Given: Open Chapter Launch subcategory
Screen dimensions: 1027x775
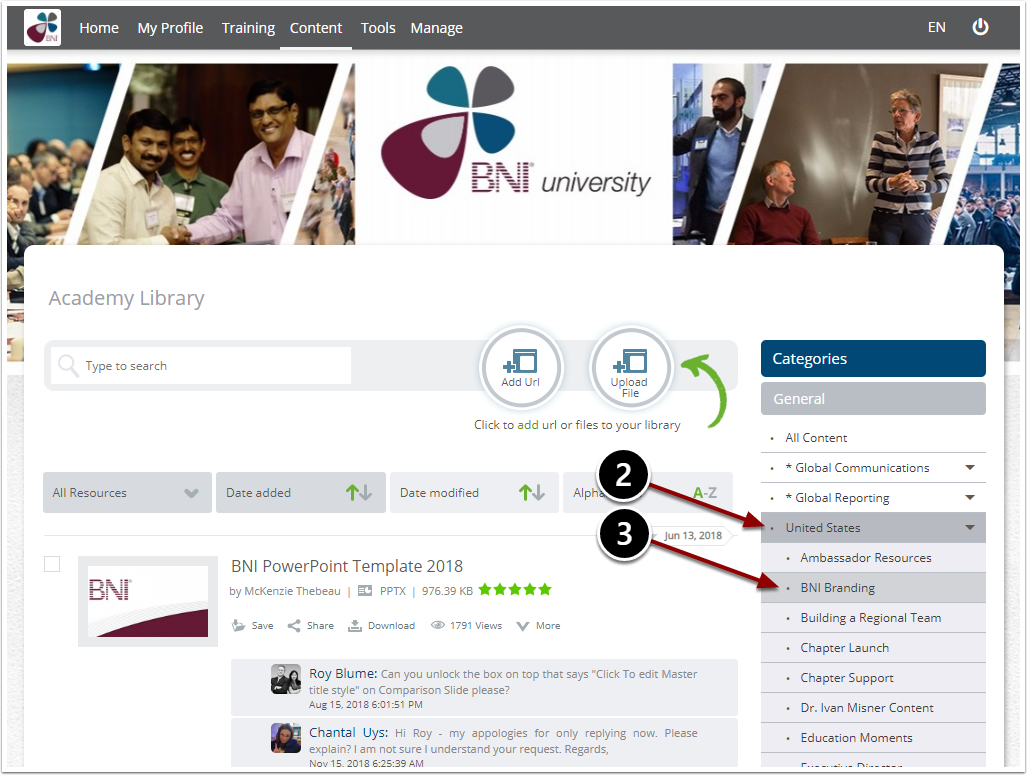Looking at the screenshot, I should (x=873, y=648).
